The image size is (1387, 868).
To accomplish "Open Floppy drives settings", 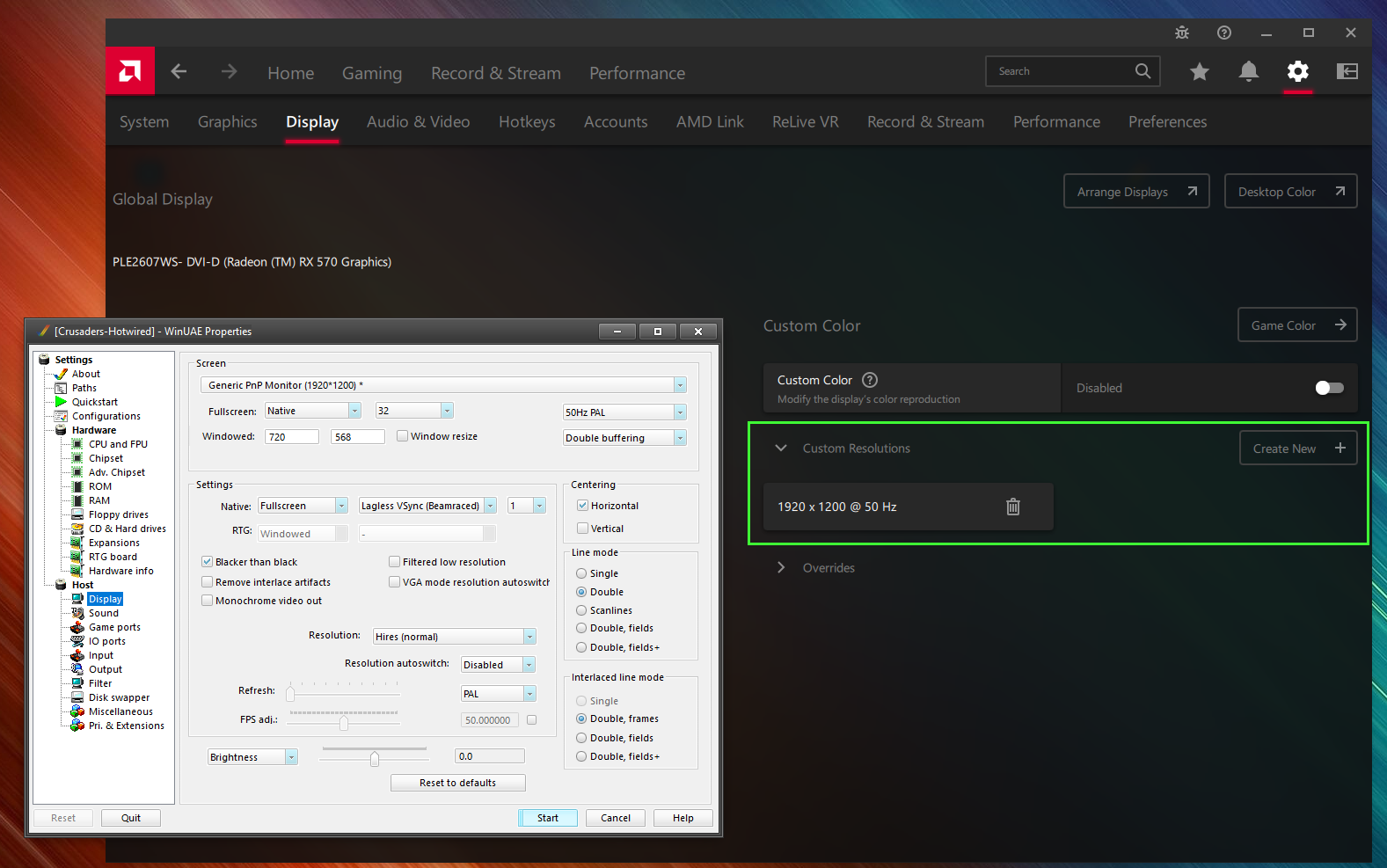I will (119, 514).
